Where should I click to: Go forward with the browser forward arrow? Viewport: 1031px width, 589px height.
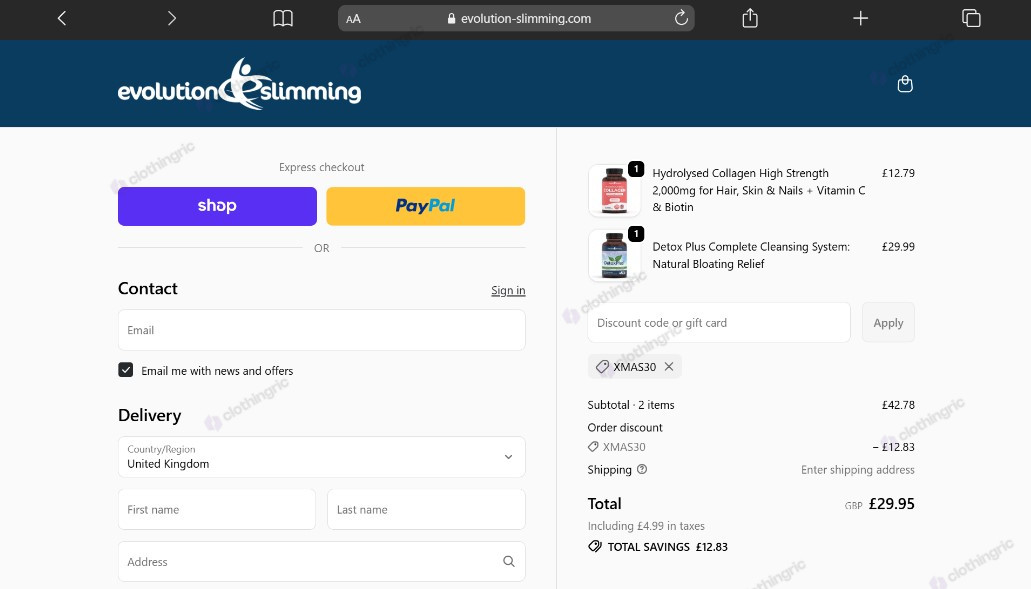pyautogui.click(x=172, y=18)
